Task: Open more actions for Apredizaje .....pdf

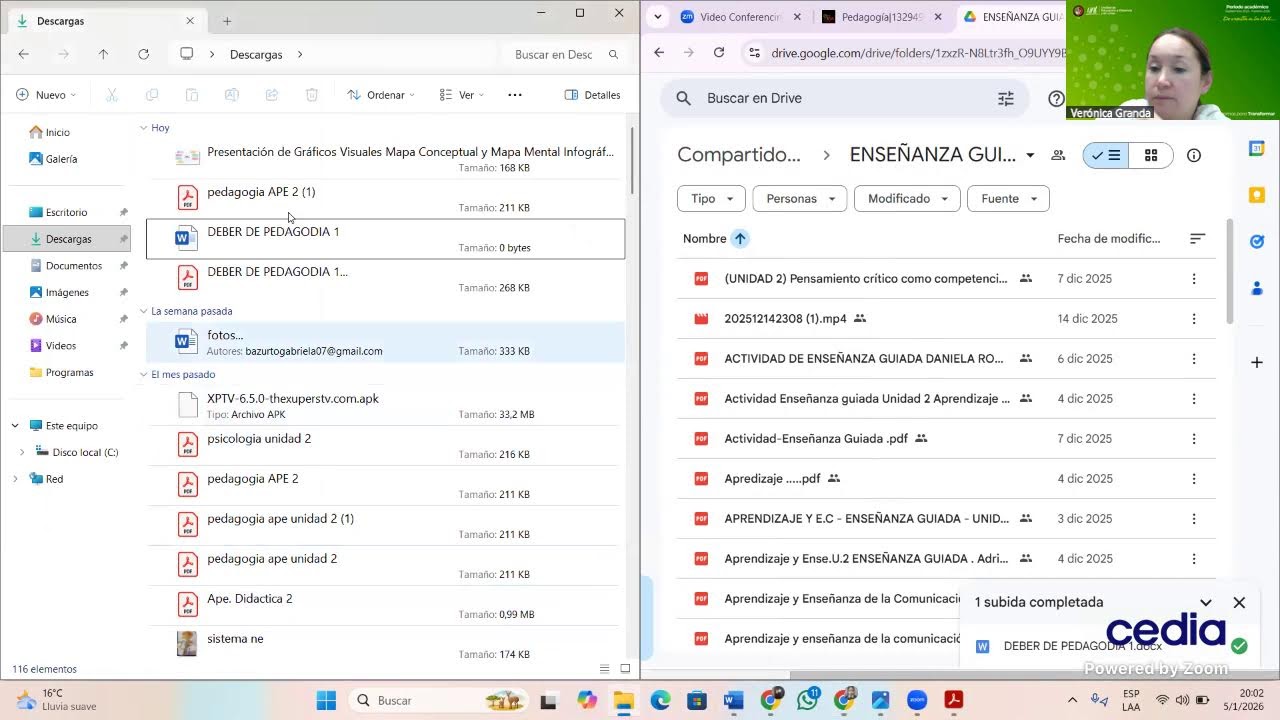Action: [1193, 479]
